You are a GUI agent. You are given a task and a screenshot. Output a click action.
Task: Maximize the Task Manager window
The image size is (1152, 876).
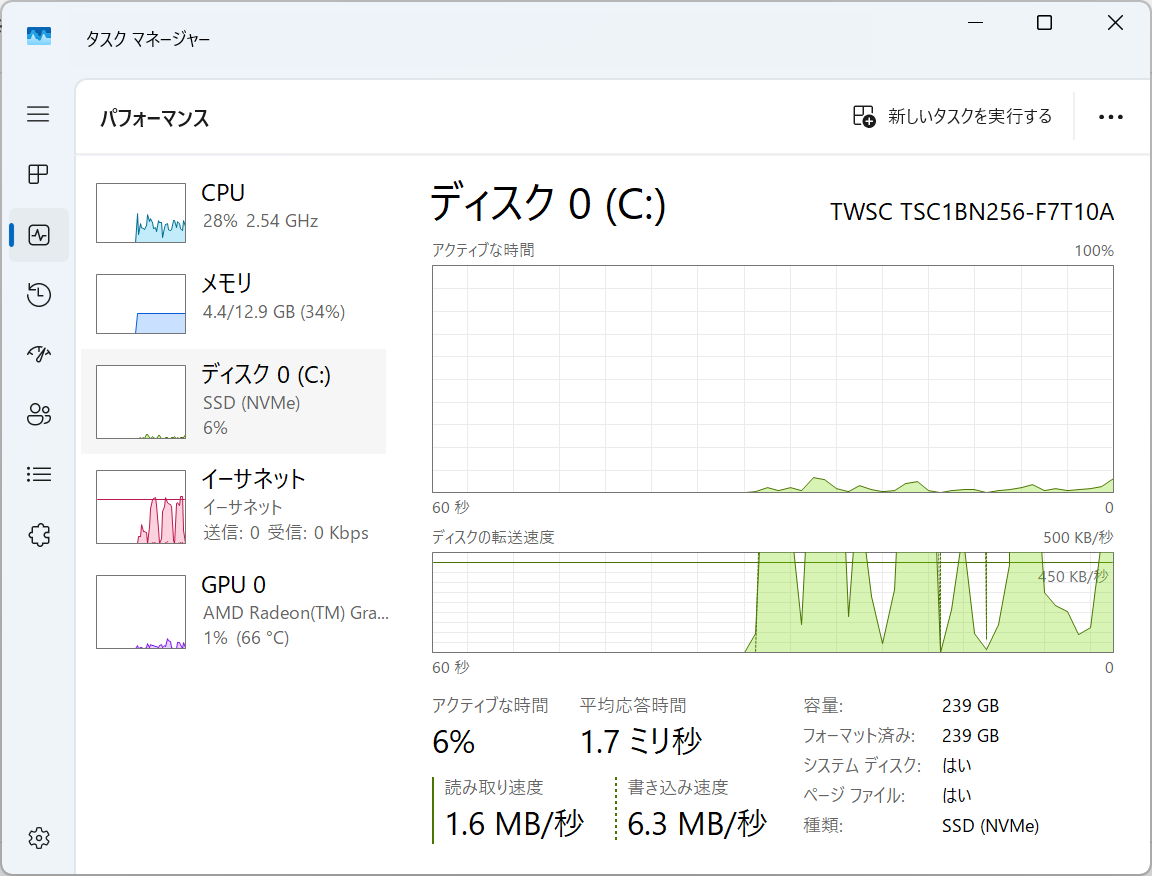(x=1044, y=23)
